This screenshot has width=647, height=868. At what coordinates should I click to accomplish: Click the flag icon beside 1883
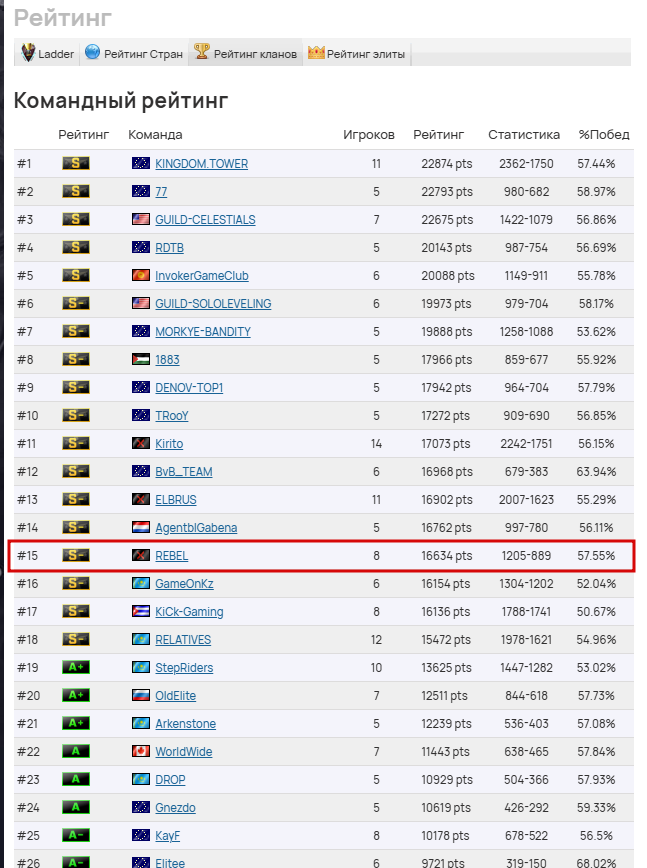point(140,360)
